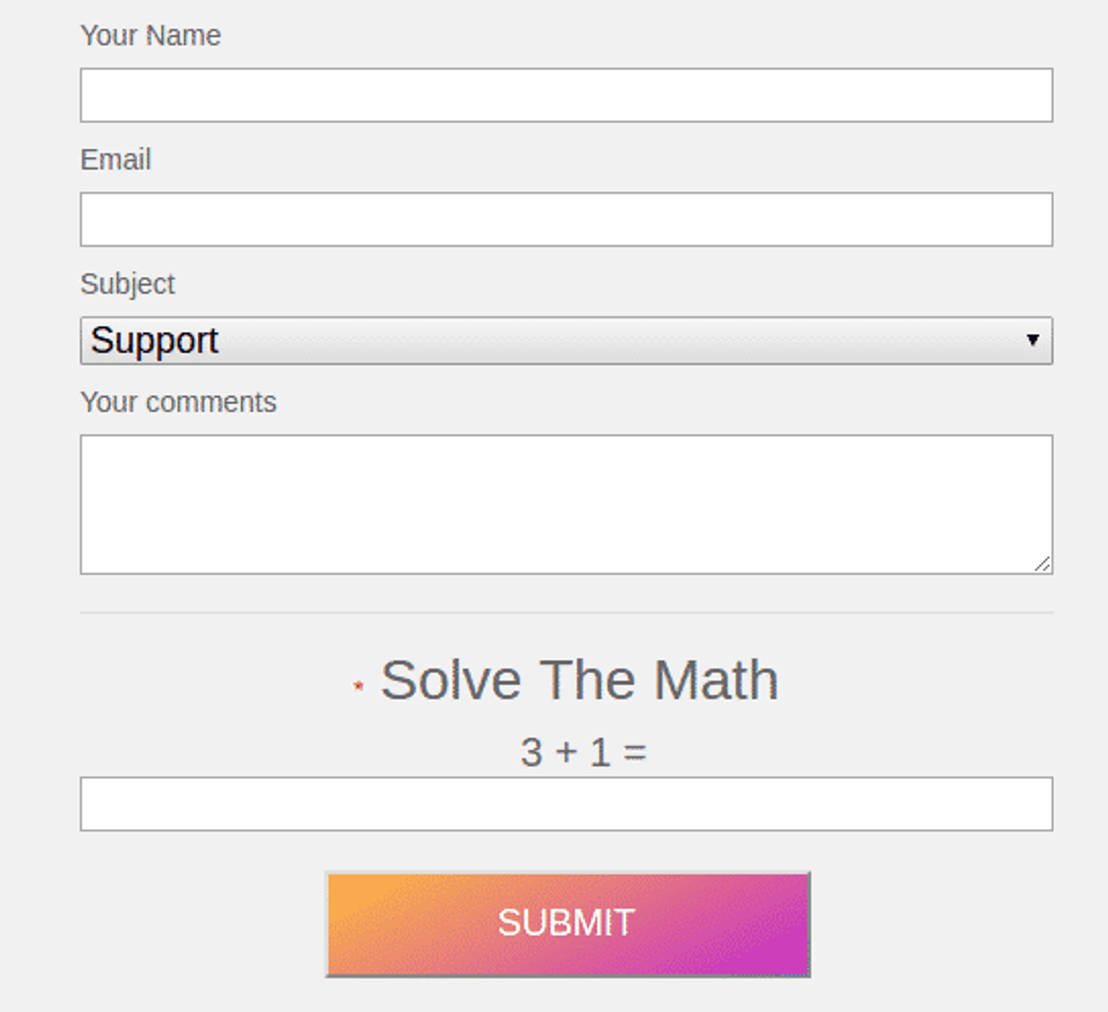Click the Email field label
Screen dimensions: 1108x1012
tap(115, 160)
